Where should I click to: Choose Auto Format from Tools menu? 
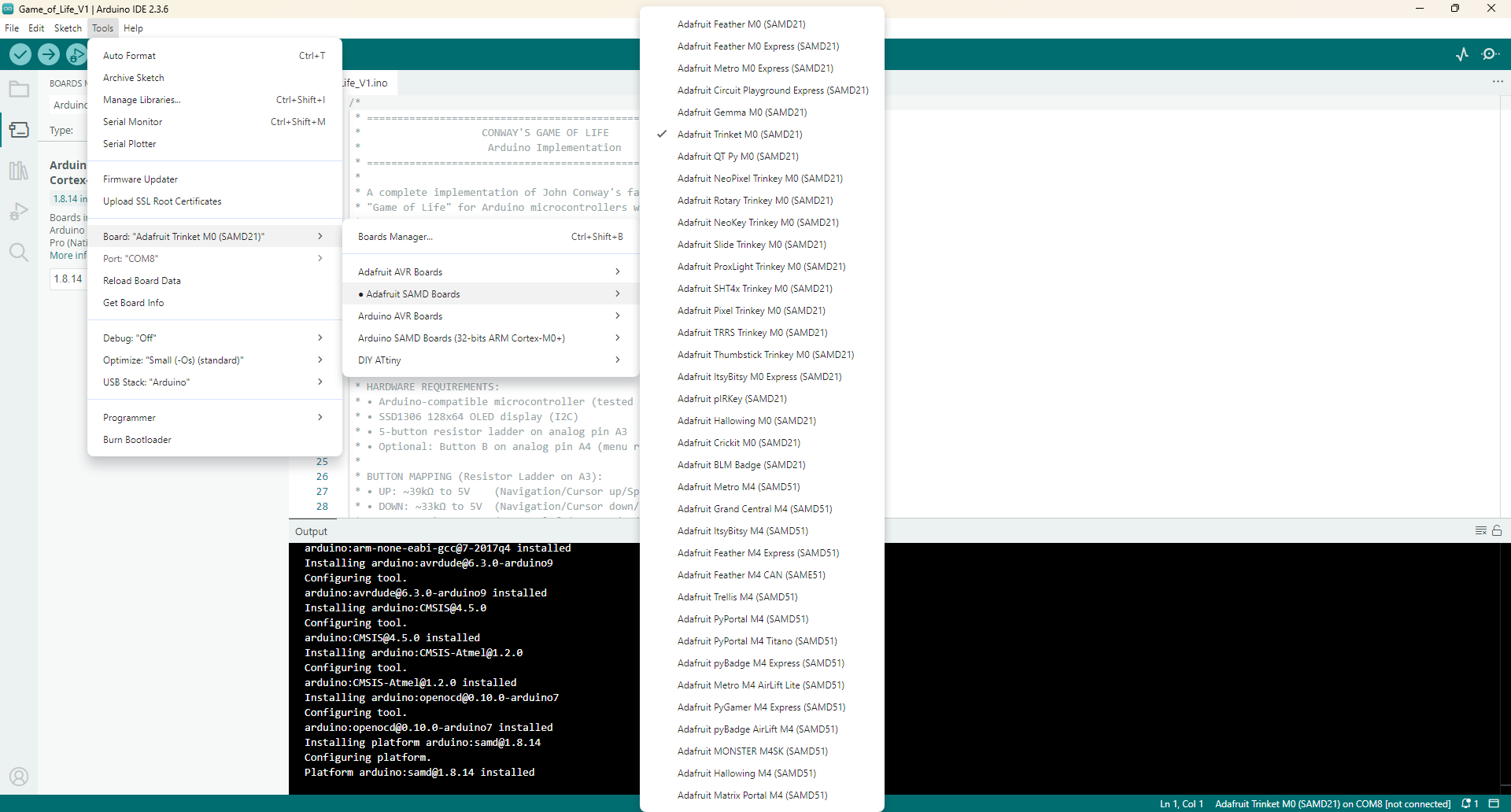pyautogui.click(x=214, y=56)
